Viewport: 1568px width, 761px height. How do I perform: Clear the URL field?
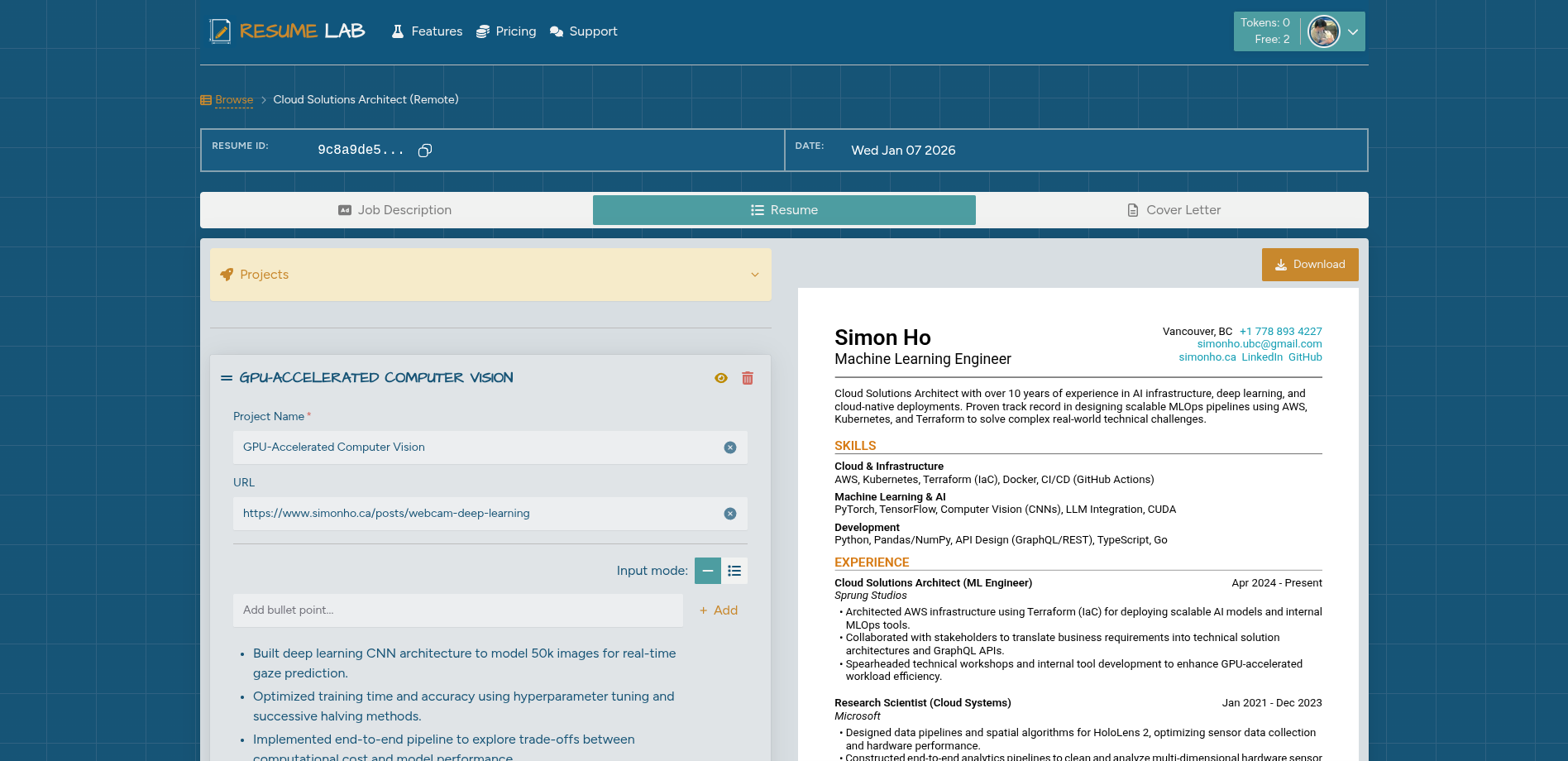[x=729, y=513]
